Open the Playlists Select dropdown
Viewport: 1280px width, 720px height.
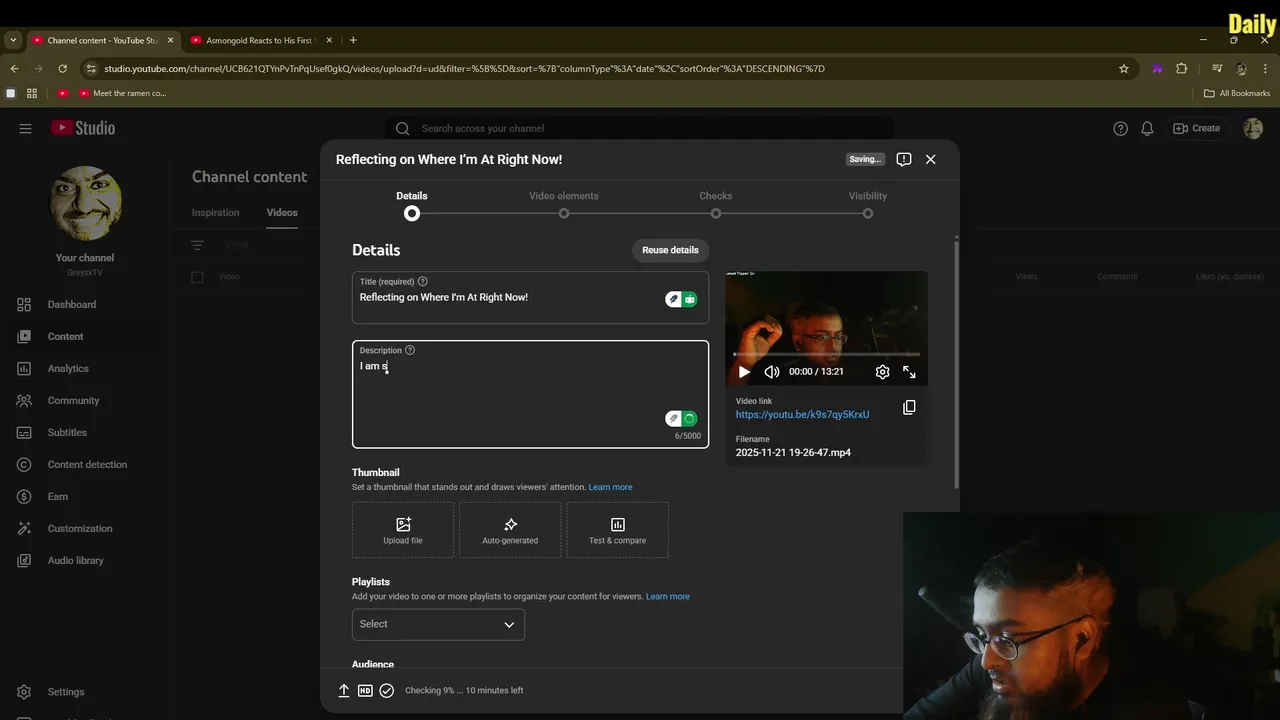pos(438,624)
